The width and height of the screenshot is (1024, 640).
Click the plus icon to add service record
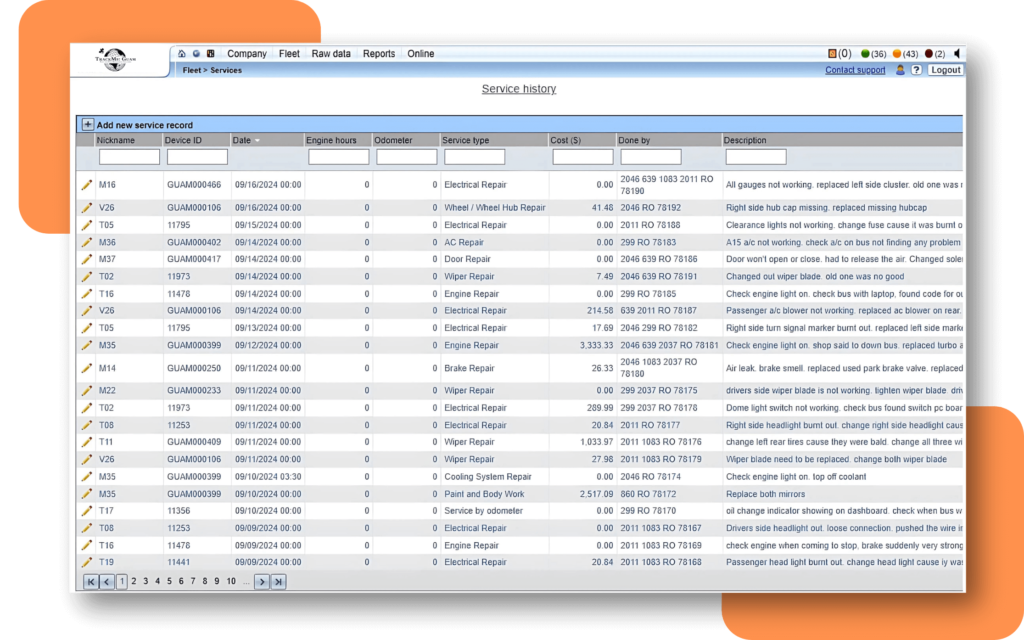click(x=88, y=125)
